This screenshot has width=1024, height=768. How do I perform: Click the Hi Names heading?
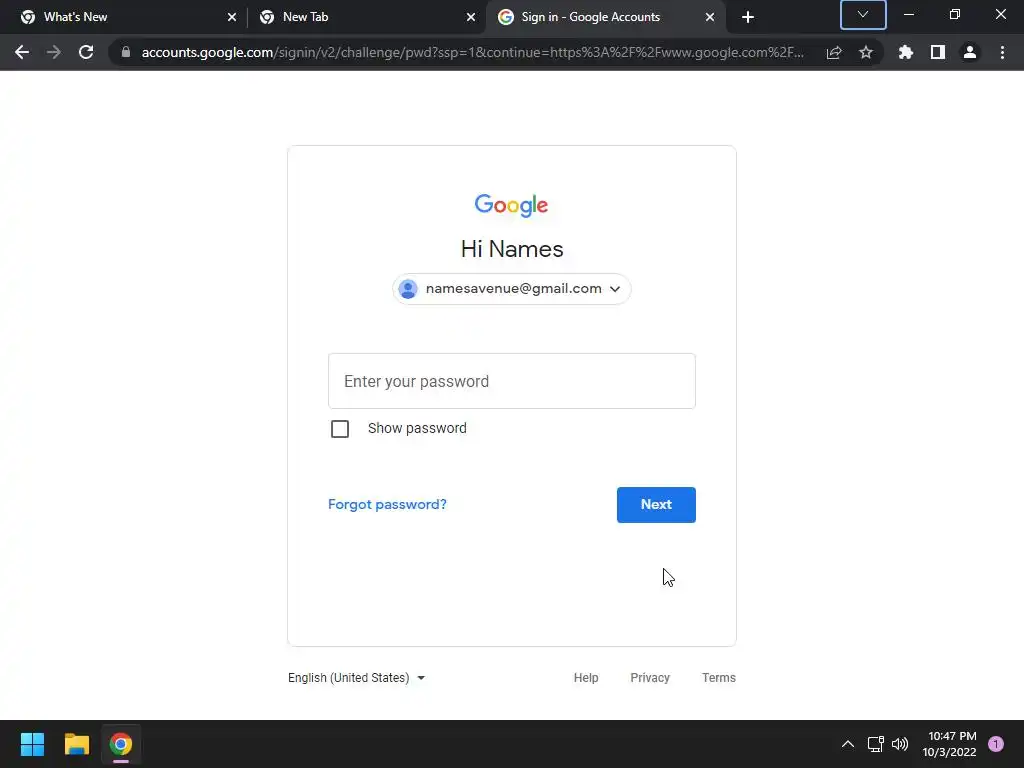tap(512, 249)
